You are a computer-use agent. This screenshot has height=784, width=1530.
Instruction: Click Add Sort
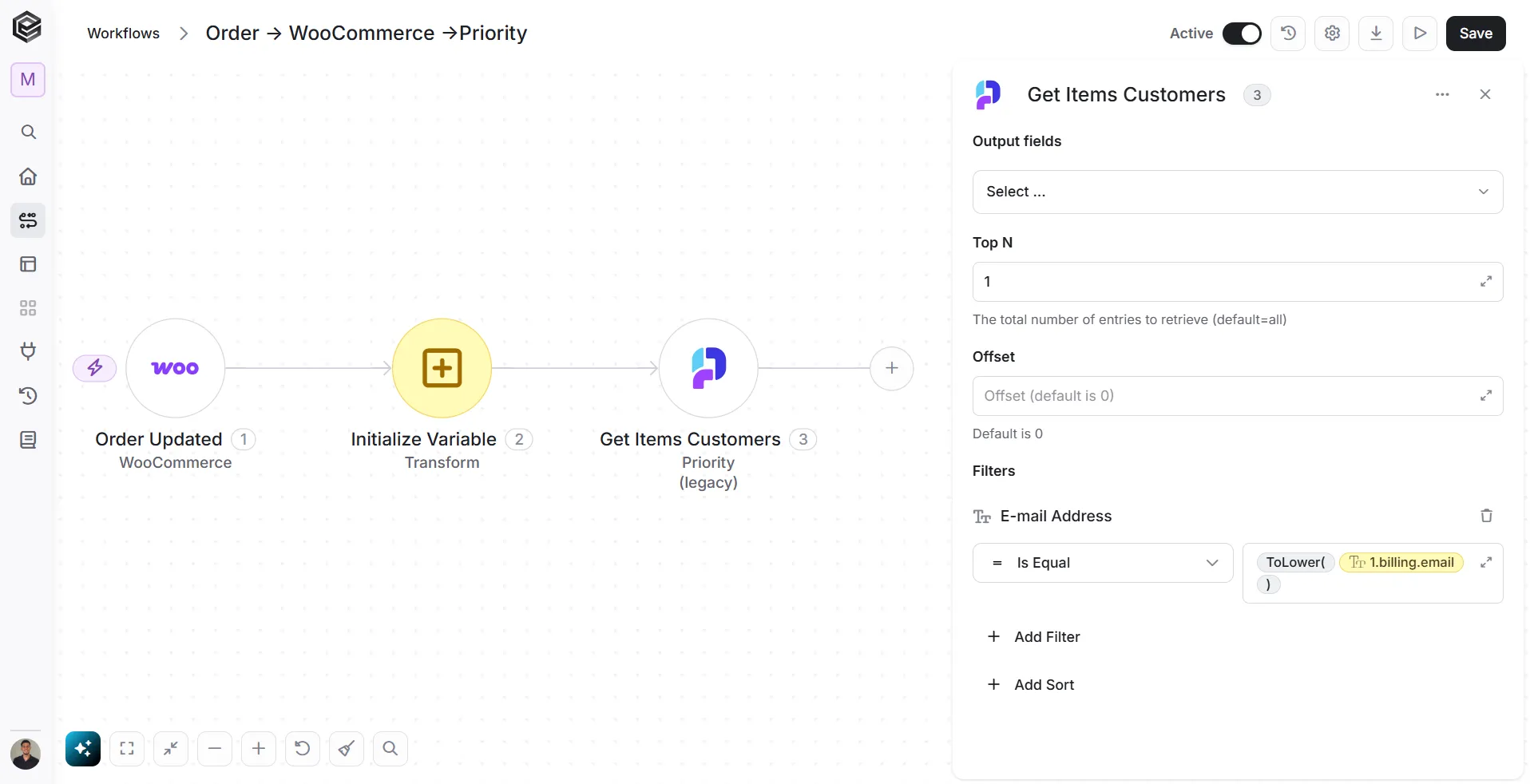pyautogui.click(x=1031, y=684)
